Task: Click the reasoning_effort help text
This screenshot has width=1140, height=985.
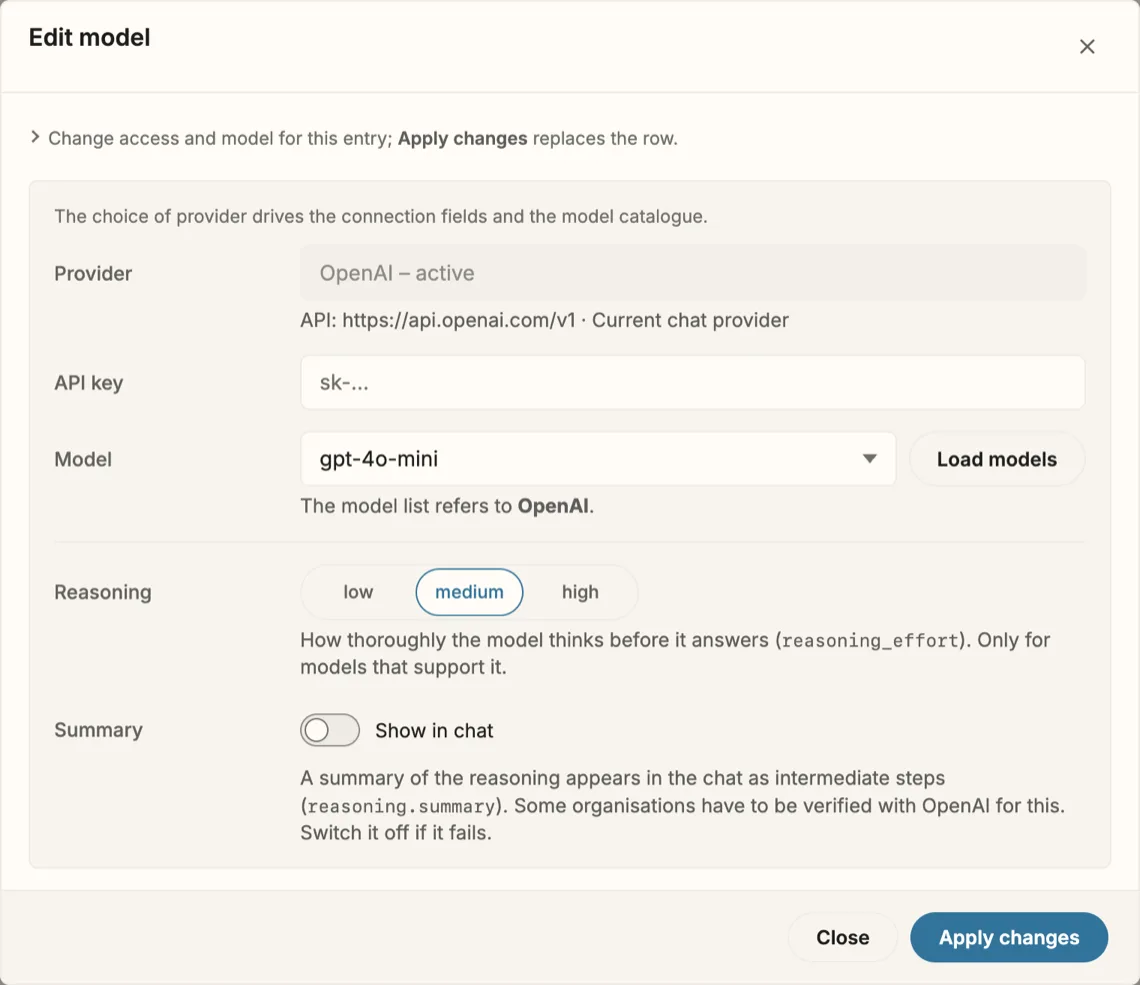Action: 675,654
